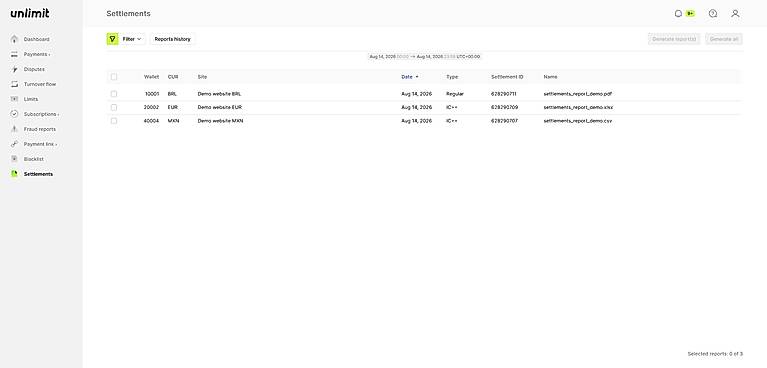Viewport: 767px width, 368px height.
Task: Click the unlimit logo
Action: [30, 13]
